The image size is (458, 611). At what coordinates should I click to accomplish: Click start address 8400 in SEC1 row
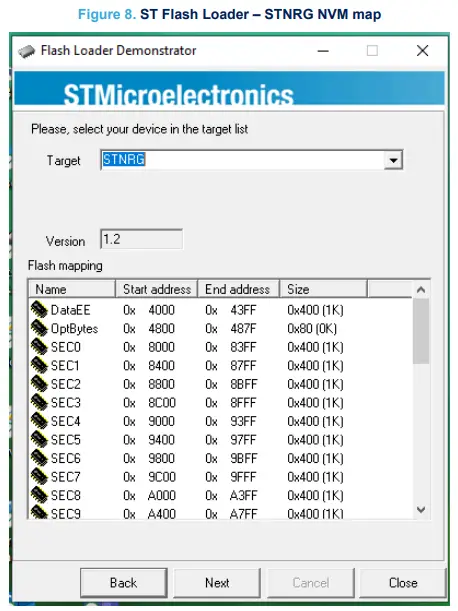coord(161,366)
